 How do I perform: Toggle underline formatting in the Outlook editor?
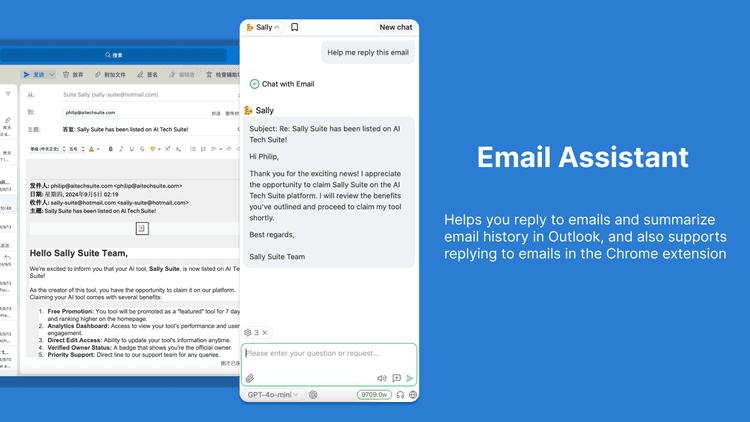click(134, 149)
